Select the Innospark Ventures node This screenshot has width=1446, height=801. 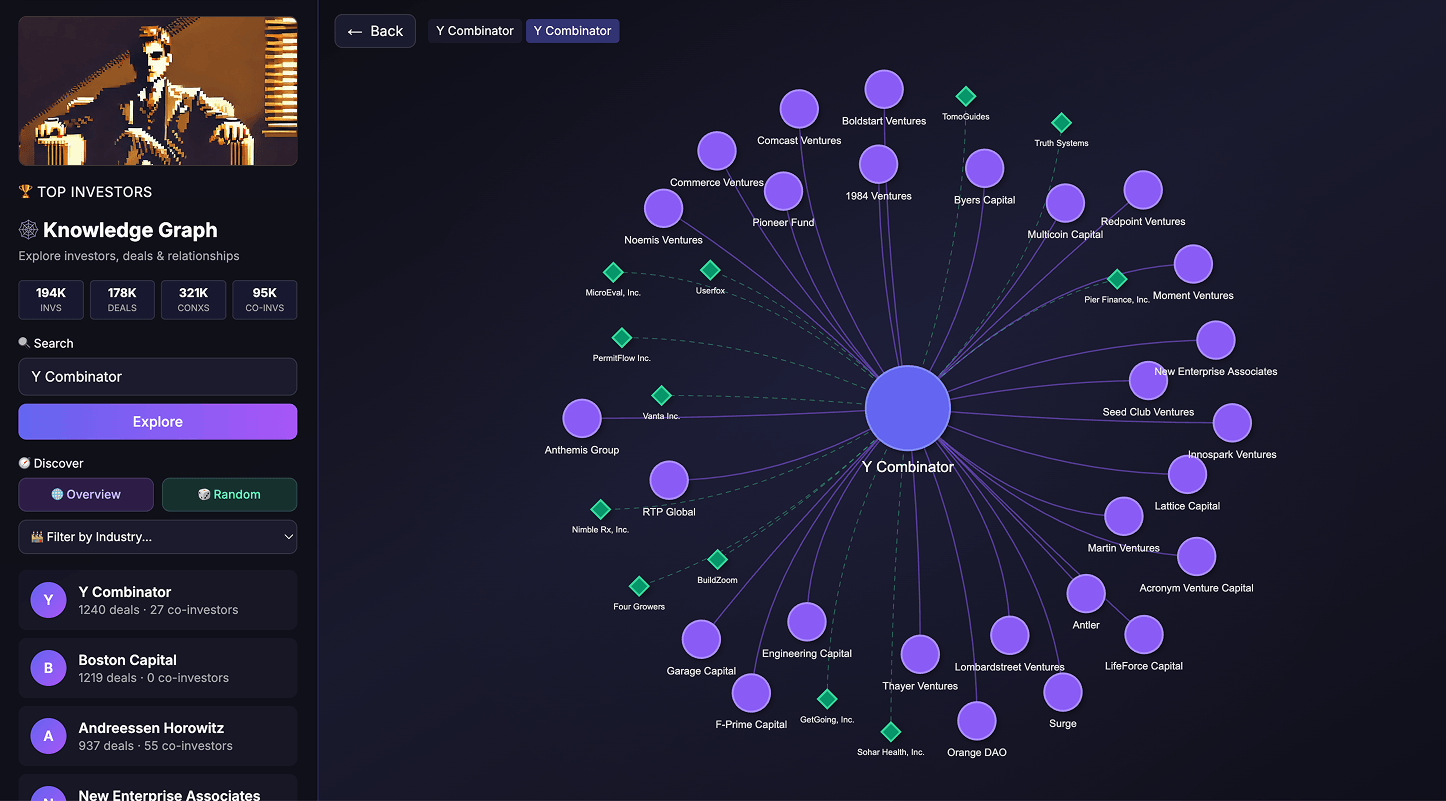[x=1232, y=423]
